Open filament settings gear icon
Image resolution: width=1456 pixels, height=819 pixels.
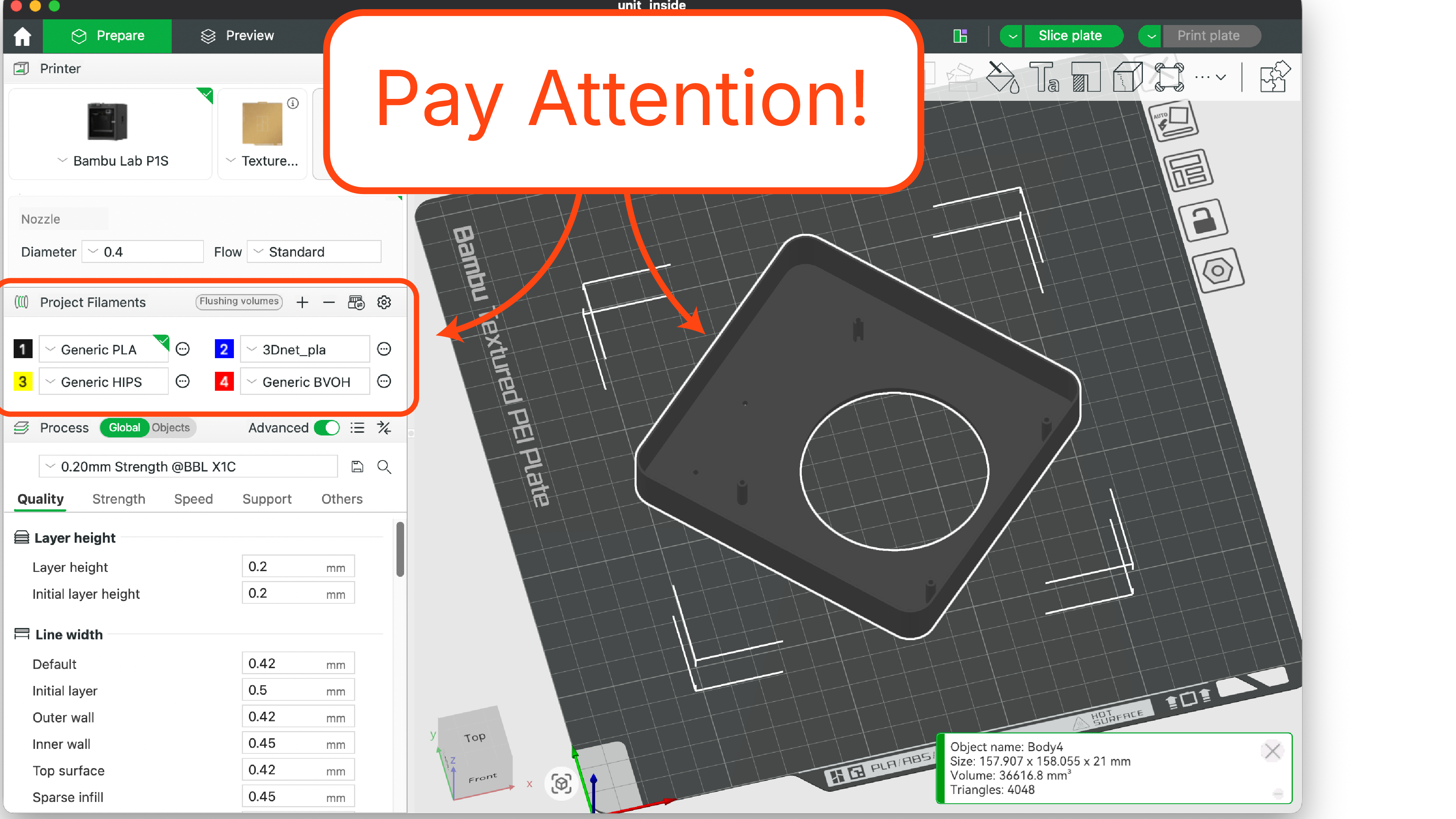(x=384, y=302)
